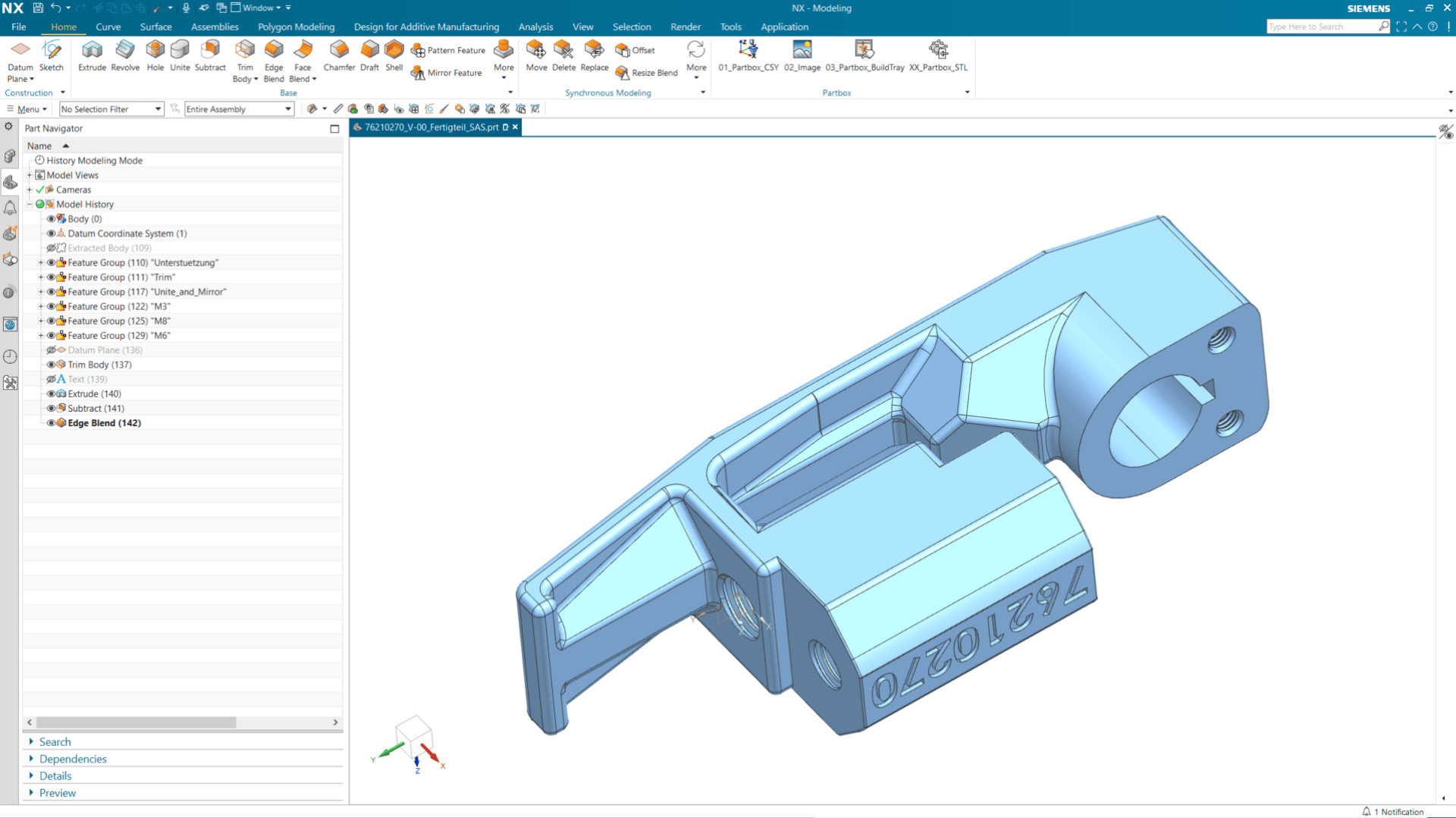Expand Feature Group (122) "M3"
Screen dimensions: 1456x818
point(41,306)
